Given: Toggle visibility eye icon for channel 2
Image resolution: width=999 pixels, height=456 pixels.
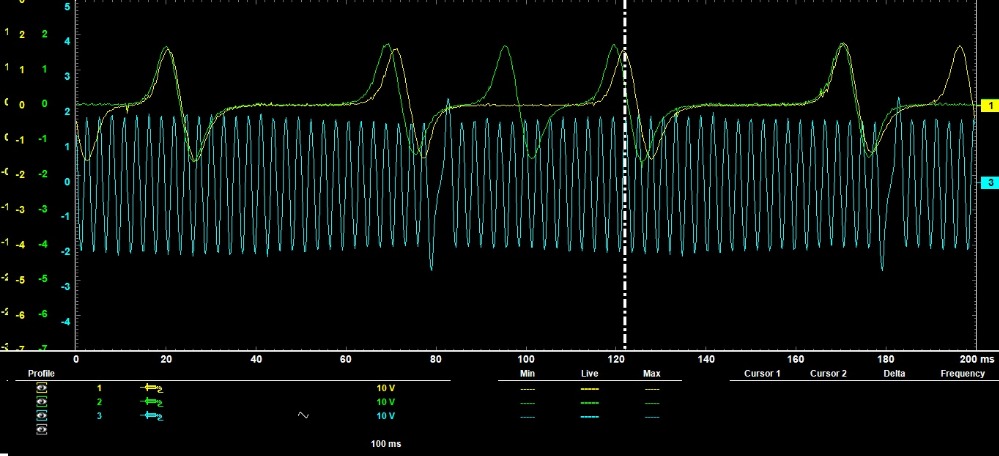Looking at the screenshot, I should (x=42, y=401).
